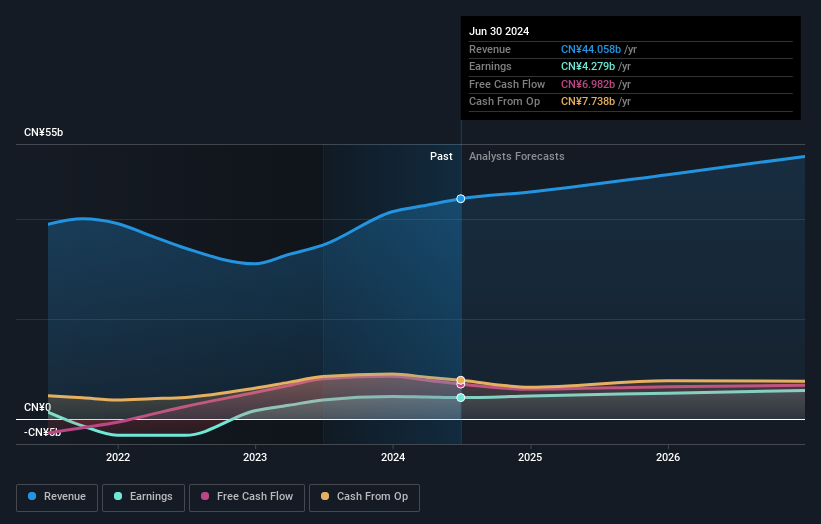Image resolution: width=821 pixels, height=524 pixels.
Task: Click the Earnings data point on teal line
Action: tap(461, 398)
